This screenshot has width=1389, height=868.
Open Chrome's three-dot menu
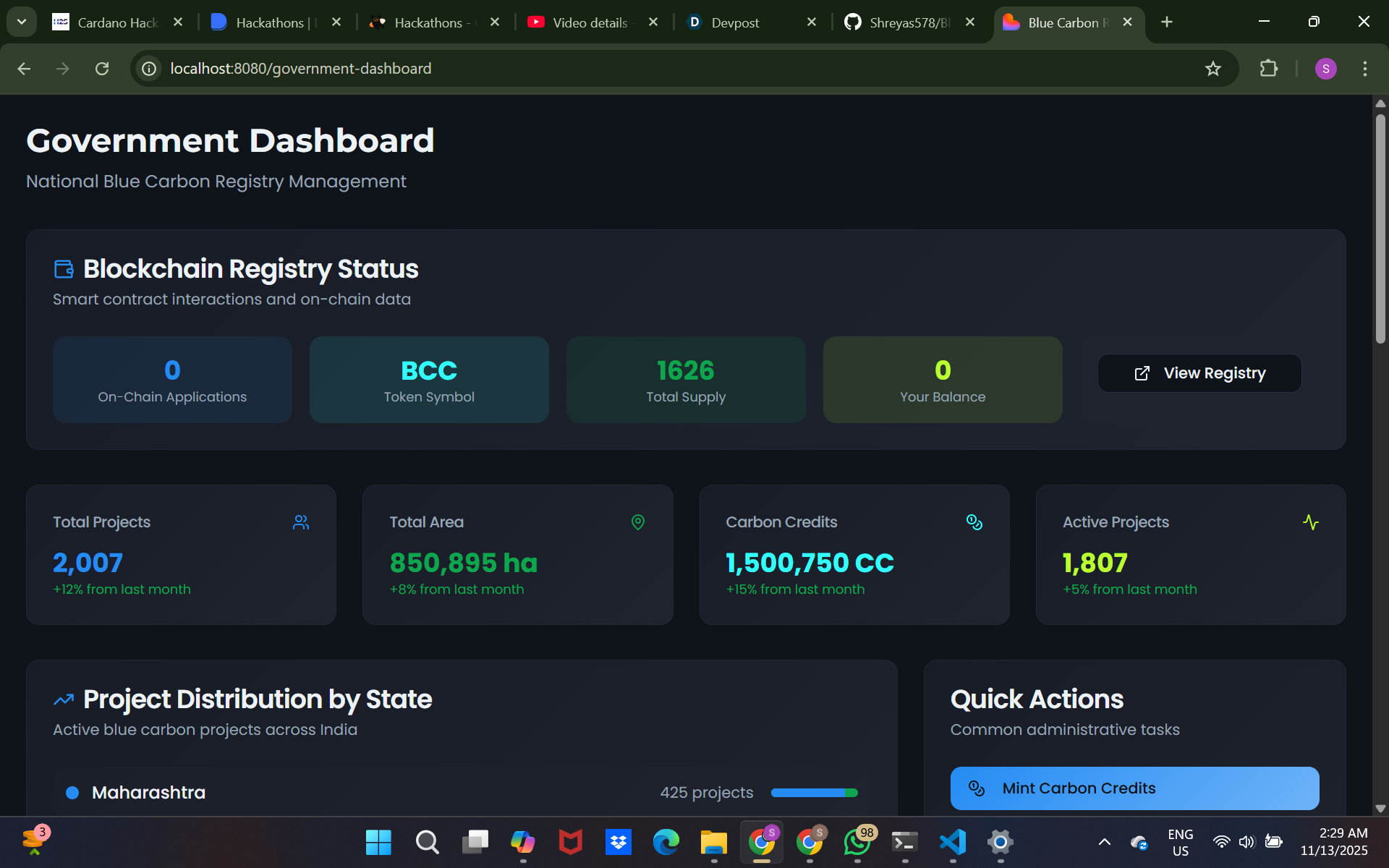coord(1364,69)
